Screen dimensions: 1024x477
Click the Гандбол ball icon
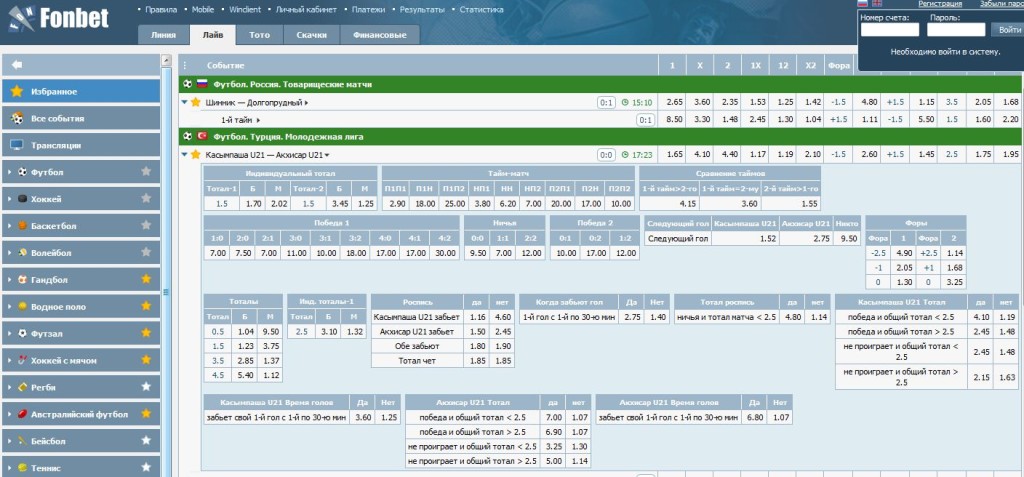(23, 280)
